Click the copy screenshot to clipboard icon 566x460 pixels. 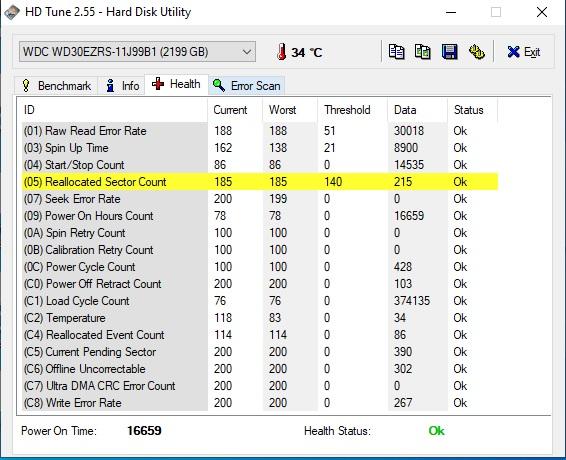click(422, 52)
